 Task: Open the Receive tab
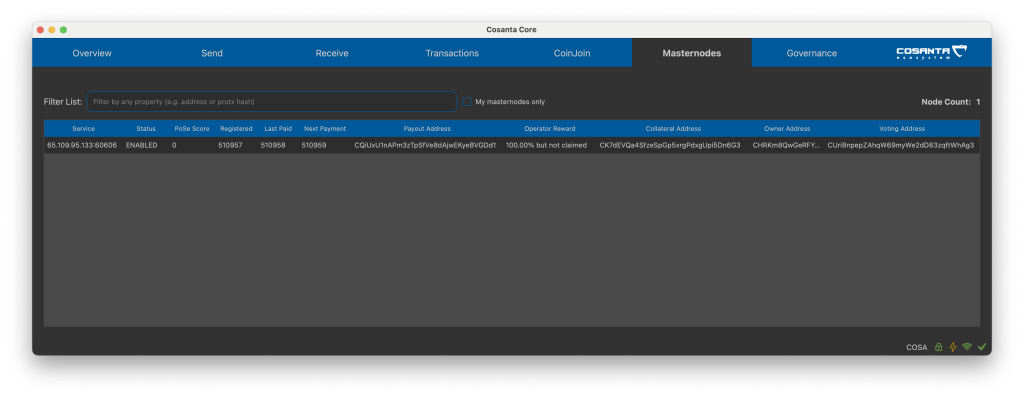click(332, 53)
